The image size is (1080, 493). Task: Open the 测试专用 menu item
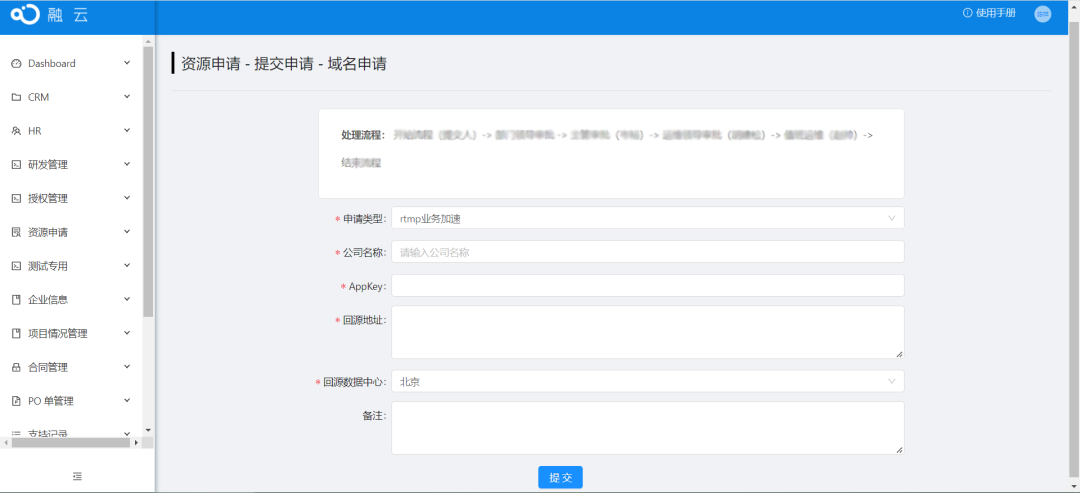pos(48,266)
